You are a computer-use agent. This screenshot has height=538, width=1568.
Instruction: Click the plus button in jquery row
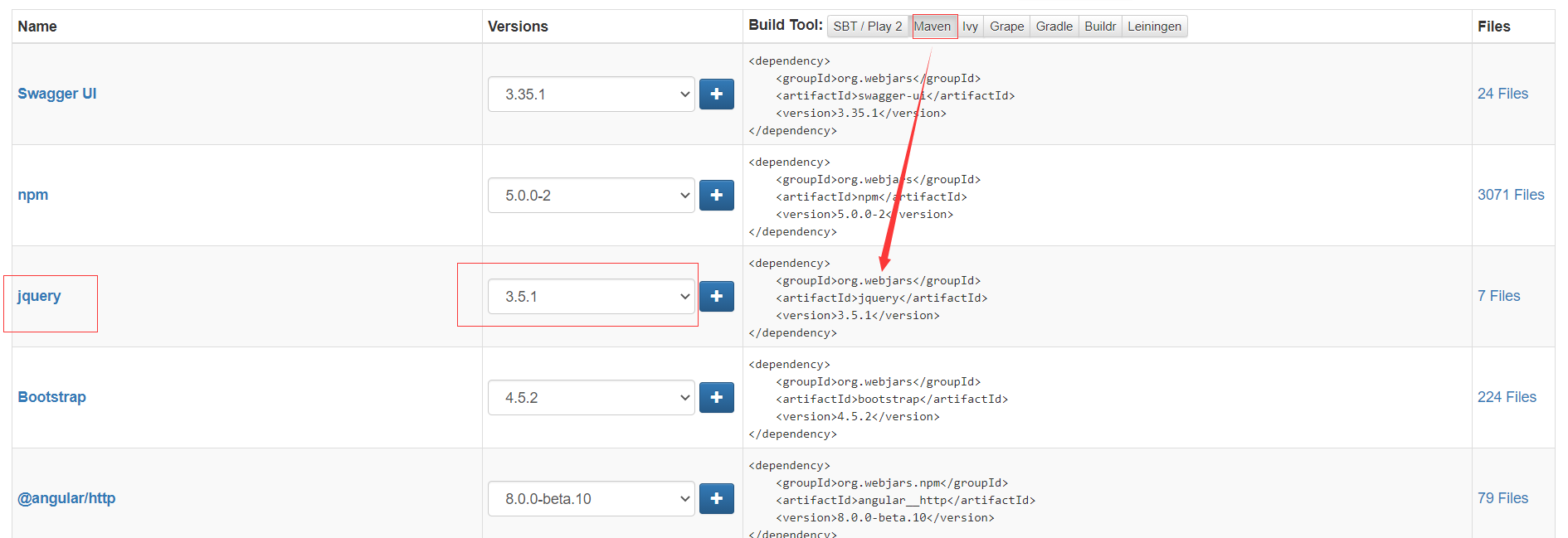pos(717,297)
